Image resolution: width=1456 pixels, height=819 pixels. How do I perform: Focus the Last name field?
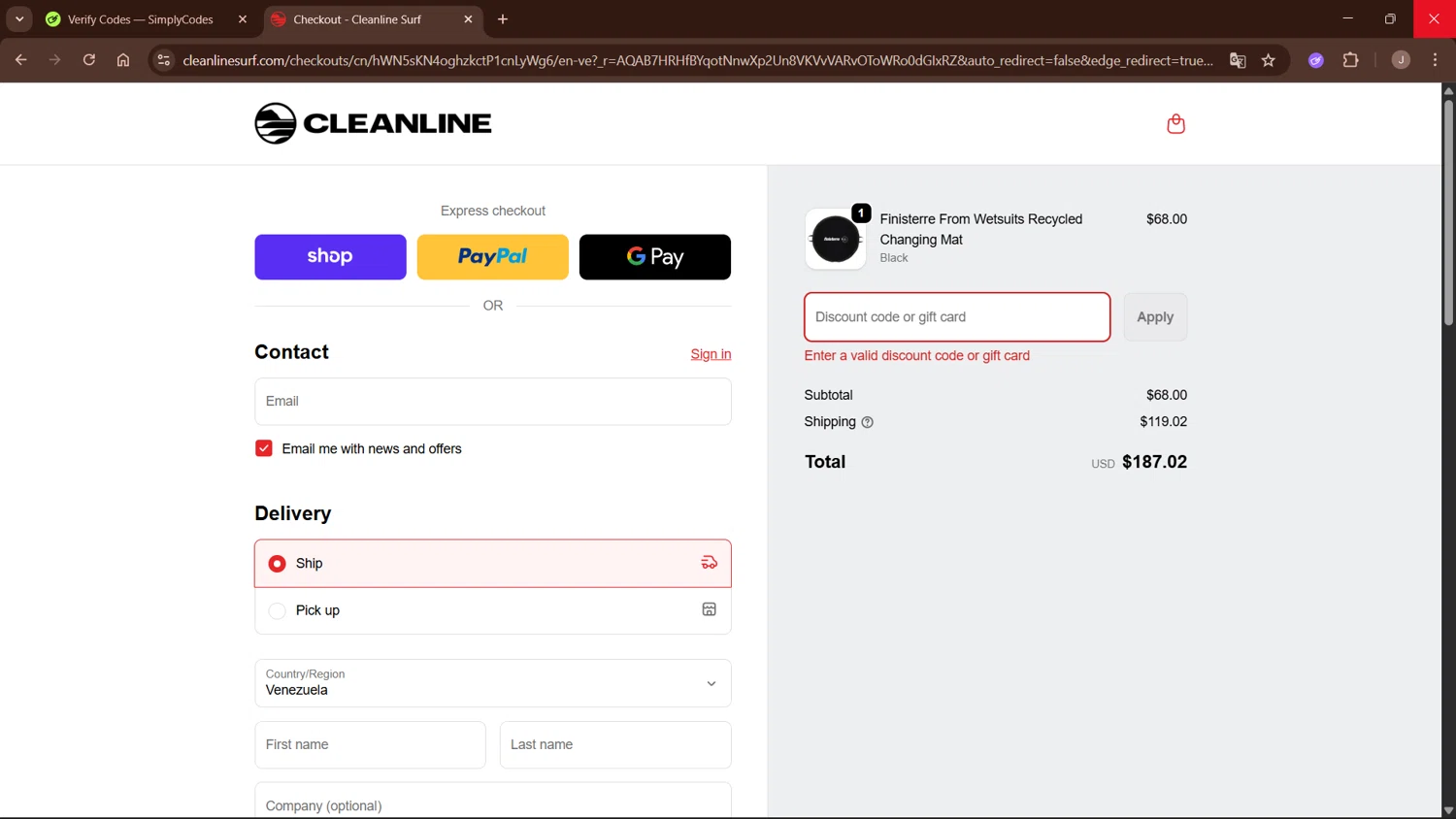pyautogui.click(x=615, y=745)
